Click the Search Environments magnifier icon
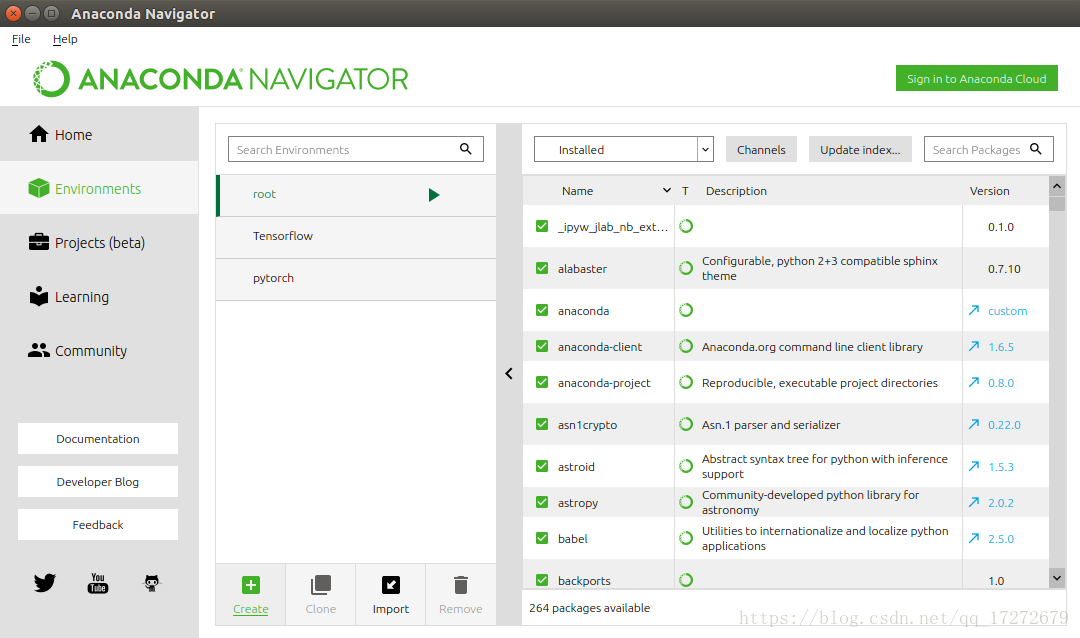 (x=466, y=148)
